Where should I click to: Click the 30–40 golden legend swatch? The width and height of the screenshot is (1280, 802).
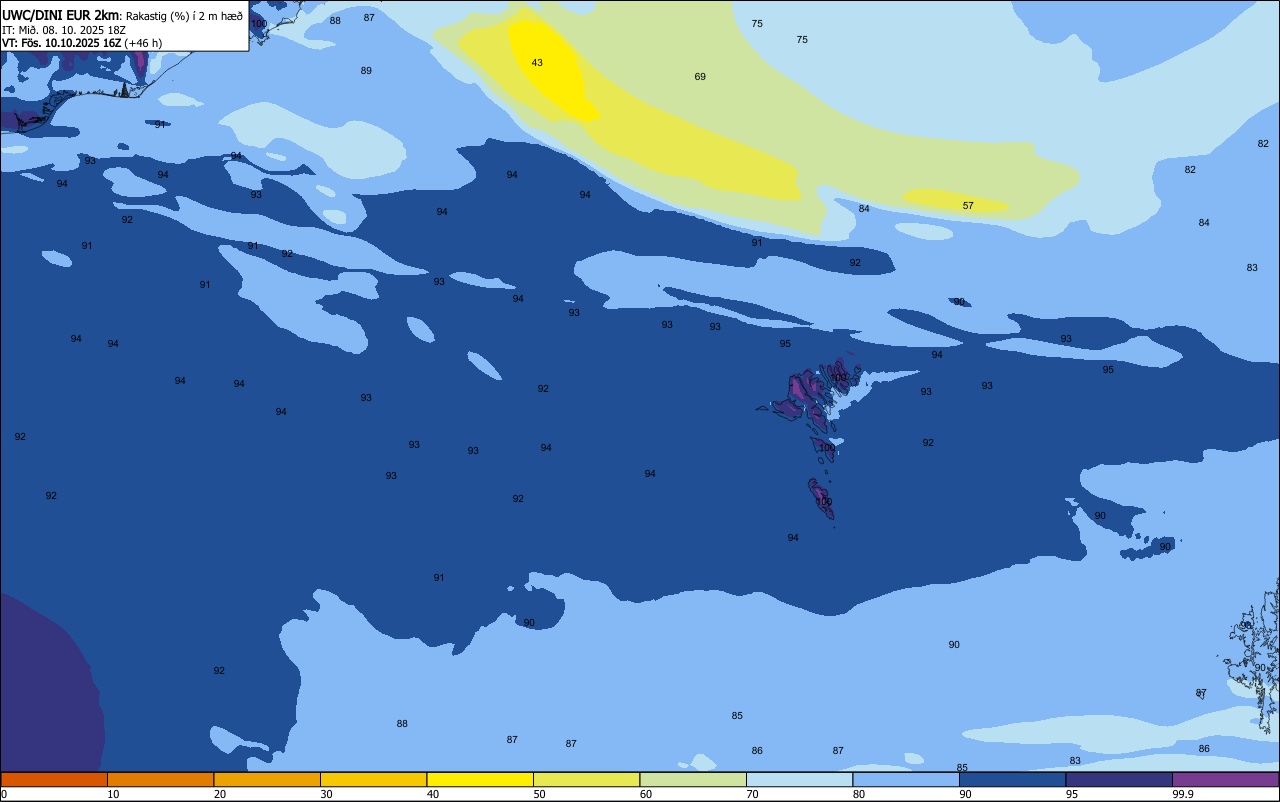[373, 779]
